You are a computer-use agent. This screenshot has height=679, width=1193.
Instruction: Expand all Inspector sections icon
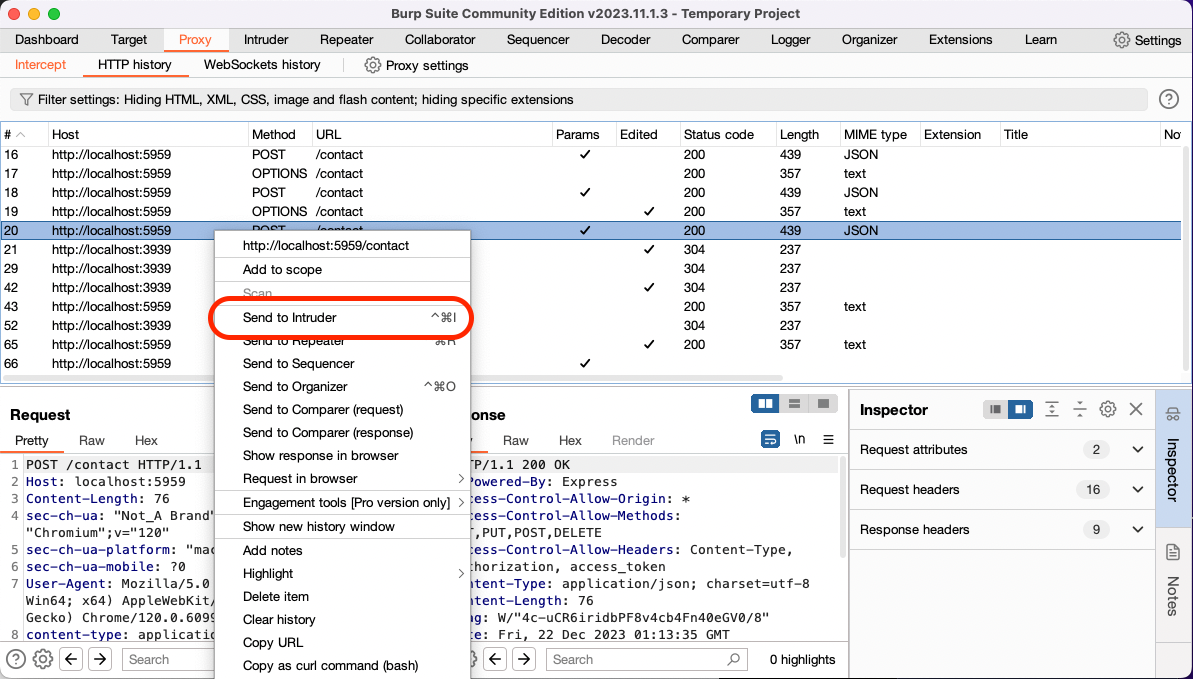[1051, 410]
